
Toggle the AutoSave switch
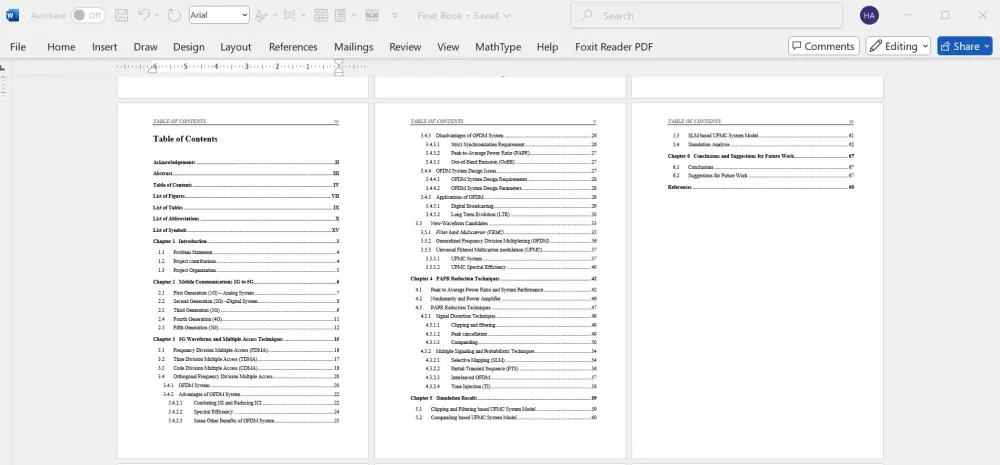[88, 15]
